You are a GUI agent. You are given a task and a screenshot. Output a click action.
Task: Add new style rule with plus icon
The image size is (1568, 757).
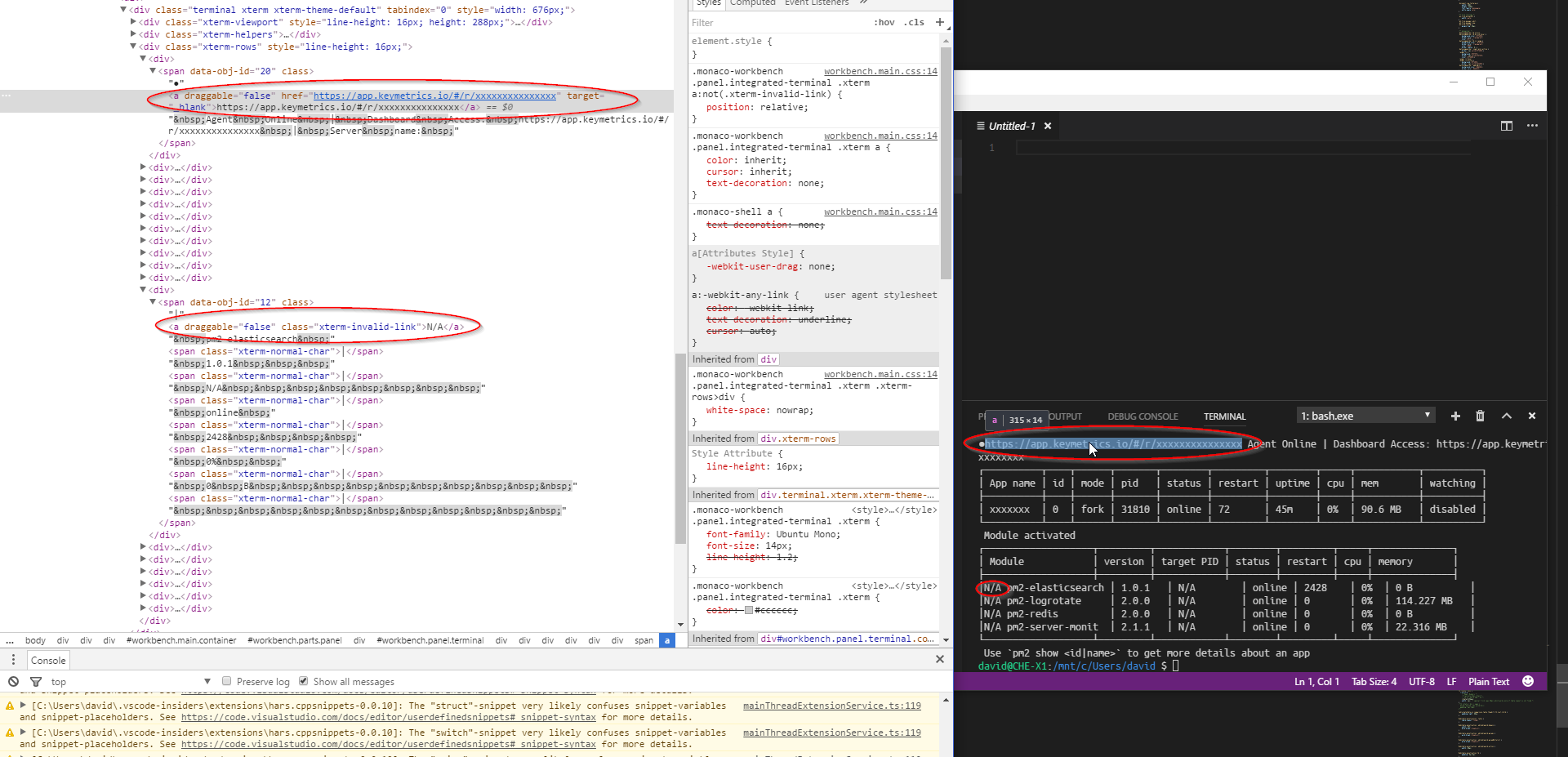(x=939, y=22)
